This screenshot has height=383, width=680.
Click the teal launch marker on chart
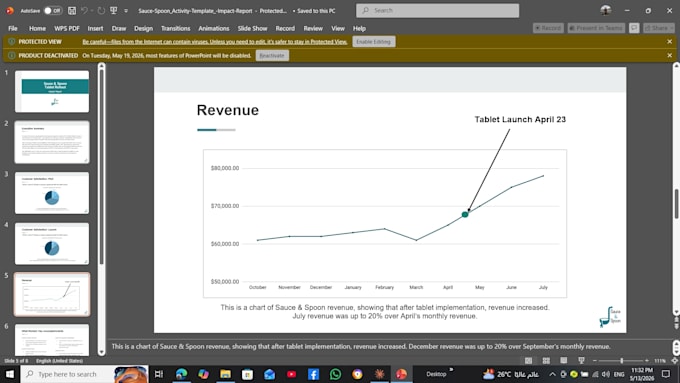coord(465,214)
